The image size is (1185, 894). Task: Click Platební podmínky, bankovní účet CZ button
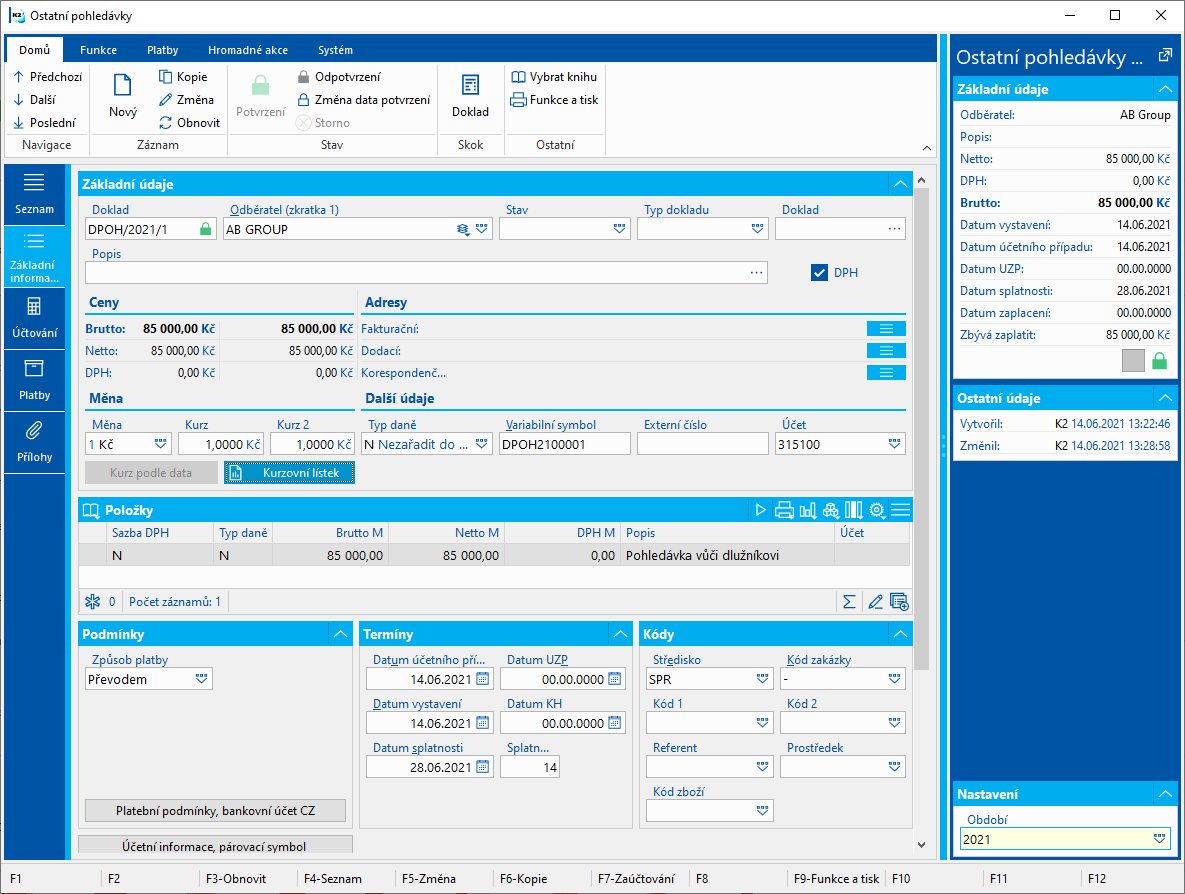click(216, 810)
